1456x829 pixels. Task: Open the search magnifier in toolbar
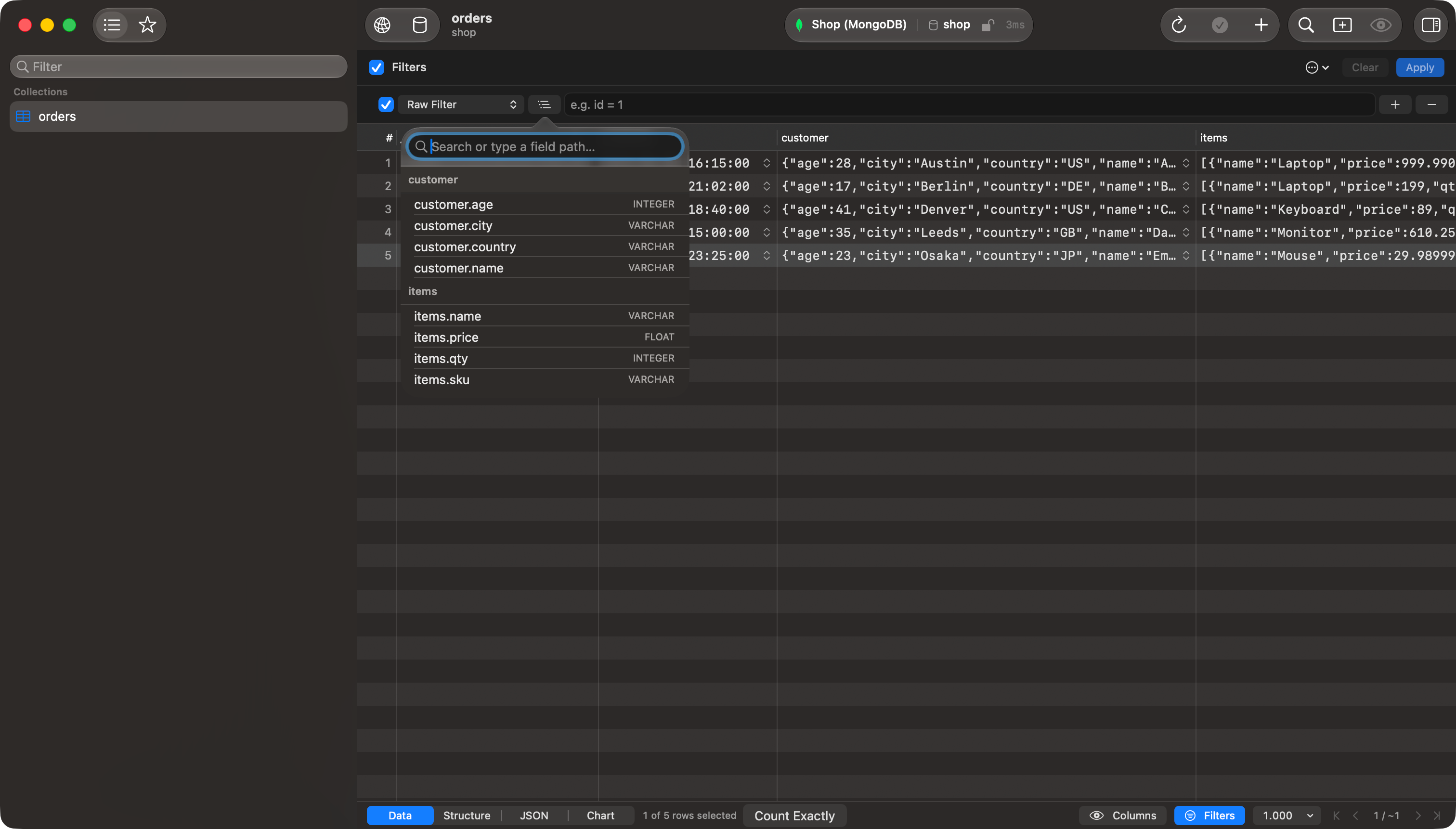(1306, 25)
